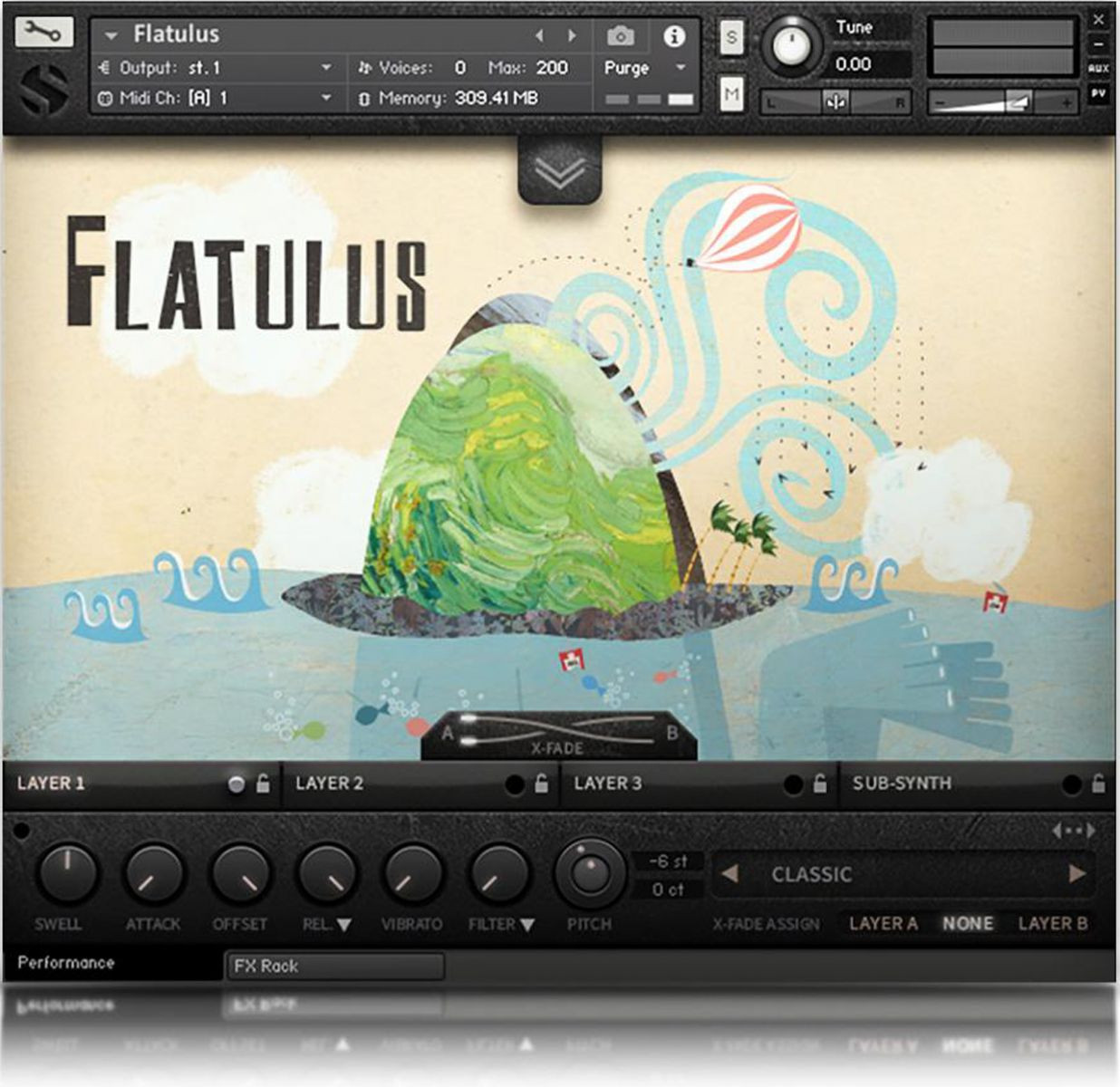Click the Tune knob
The width and height of the screenshot is (1120, 1087).
(794, 44)
